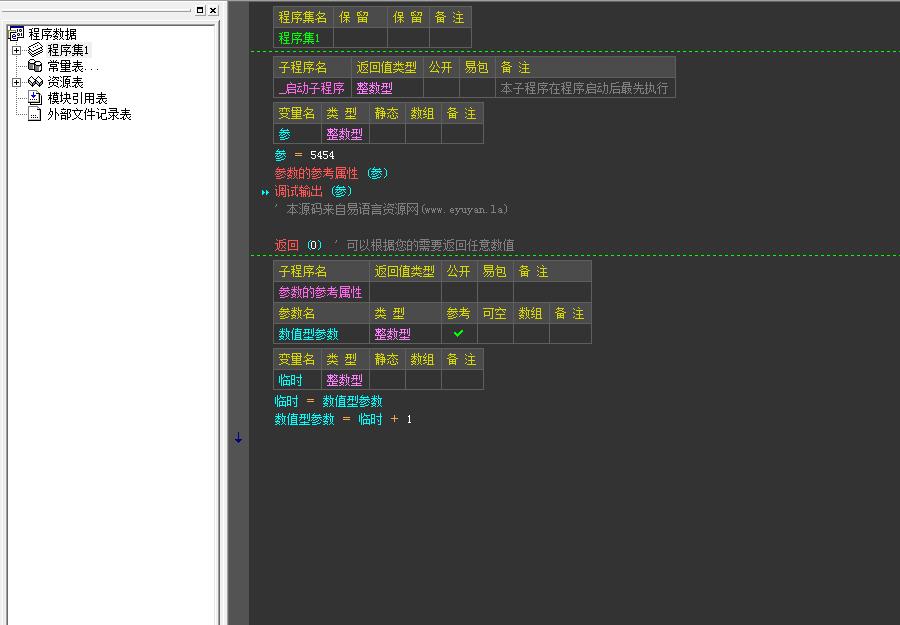
Task: Toggle 数组 cell for variable 参
Action: (x=423, y=134)
